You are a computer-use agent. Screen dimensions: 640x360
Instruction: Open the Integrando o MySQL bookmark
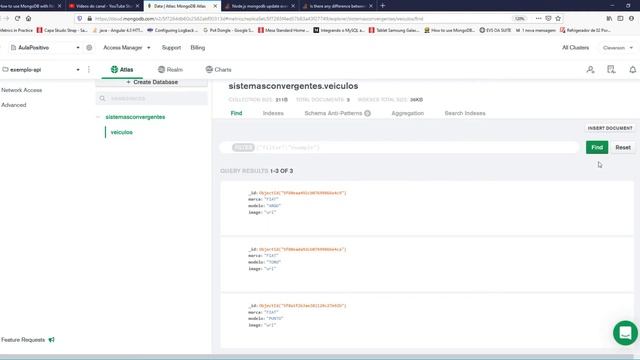click(x=339, y=30)
